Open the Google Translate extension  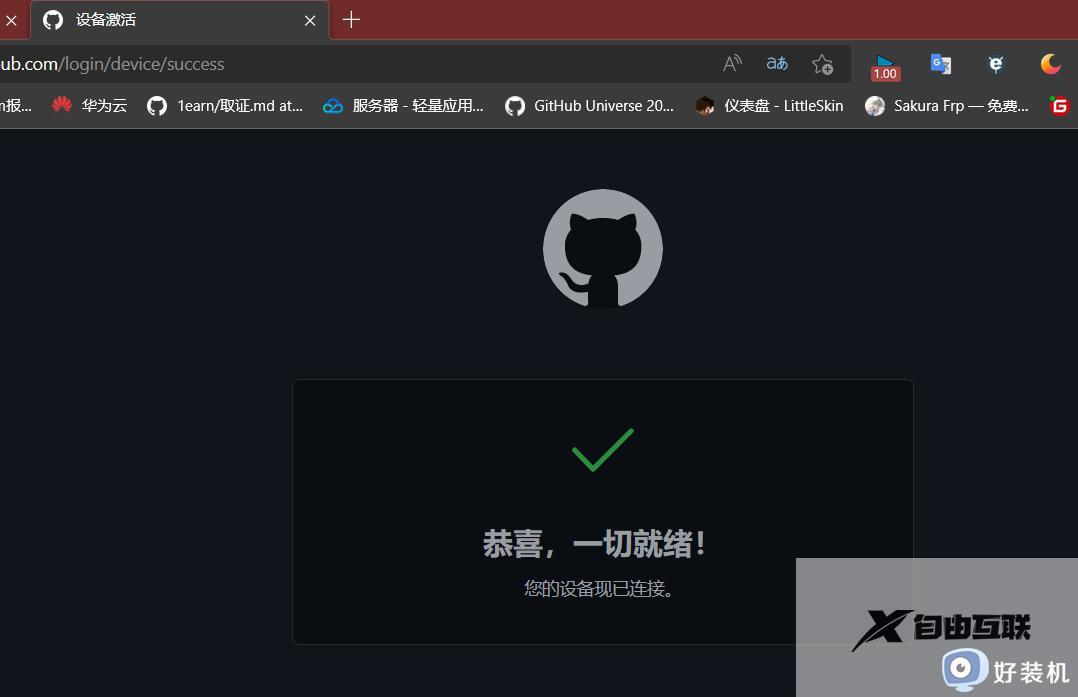coord(940,63)
